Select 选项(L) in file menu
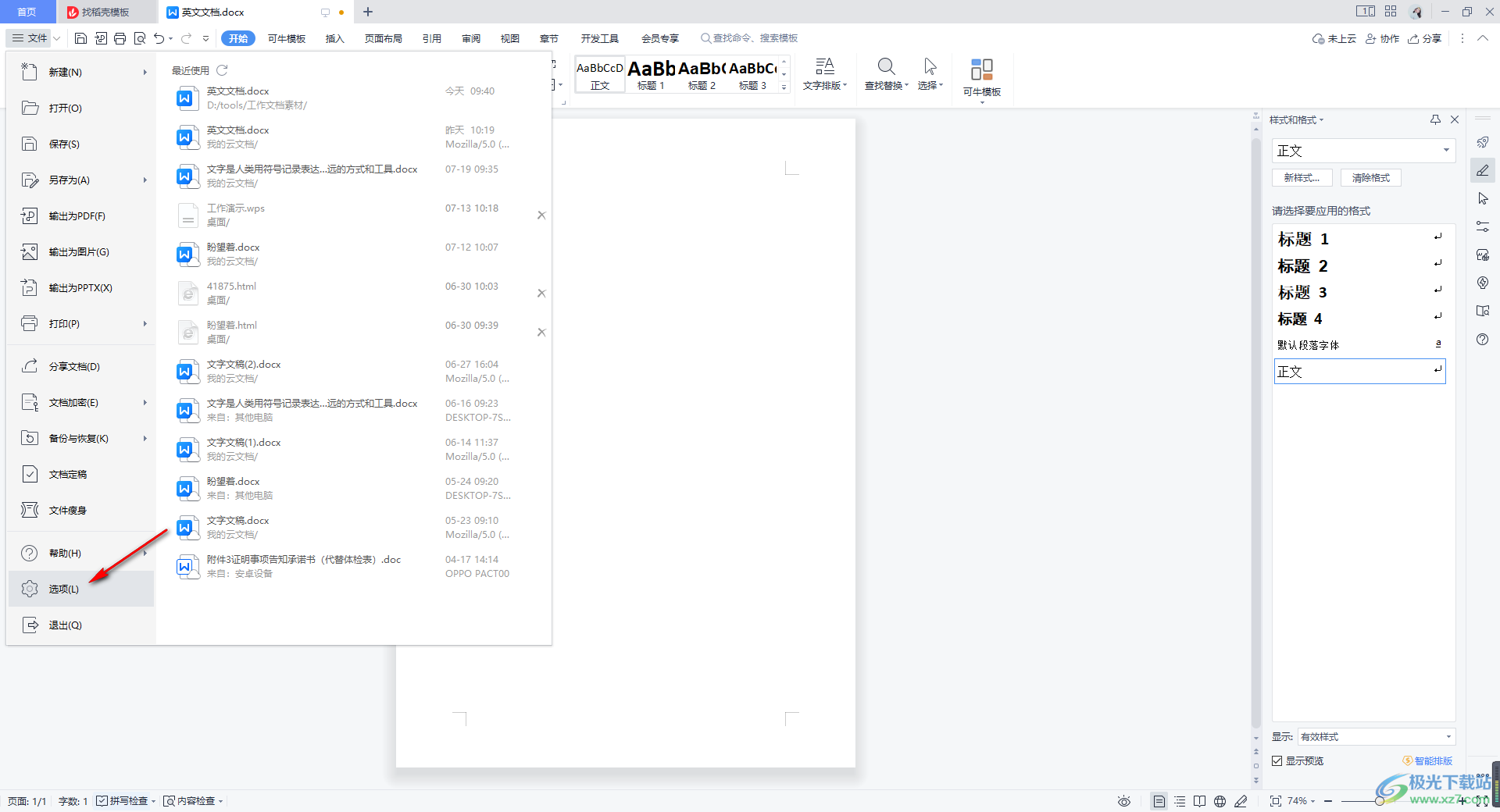The image size is (1500, 812). [80, 589]
